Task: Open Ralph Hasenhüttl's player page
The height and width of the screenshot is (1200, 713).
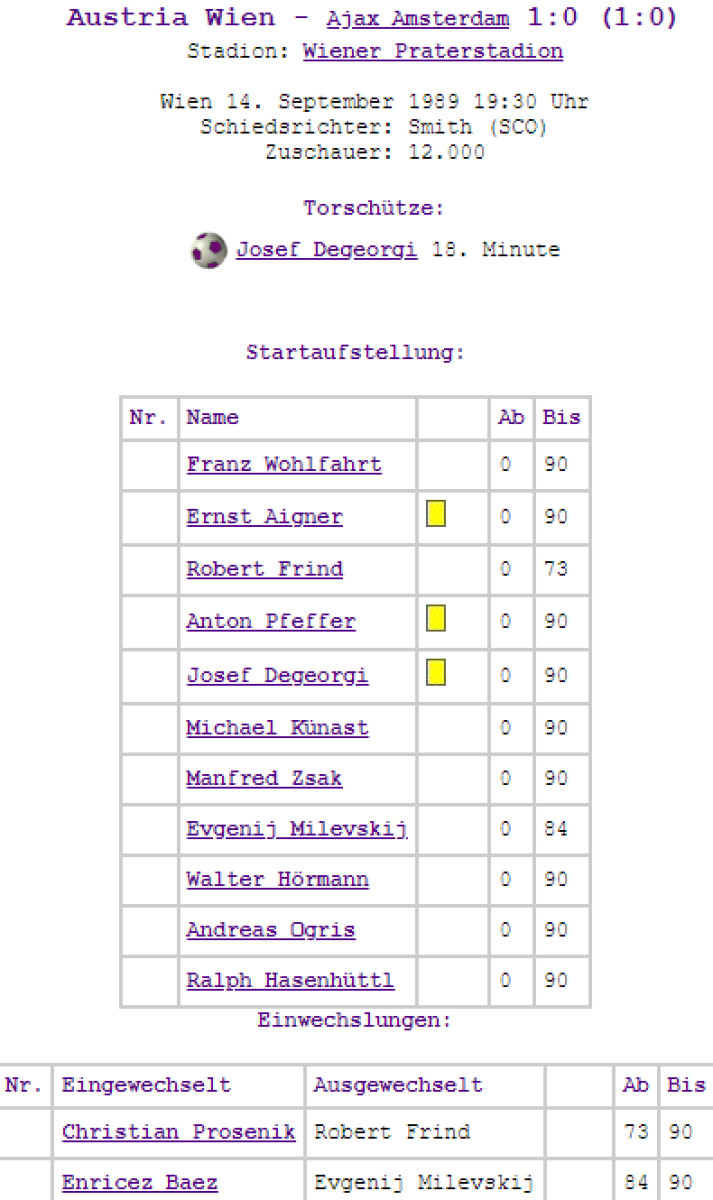Action: [x=290, y=981]
